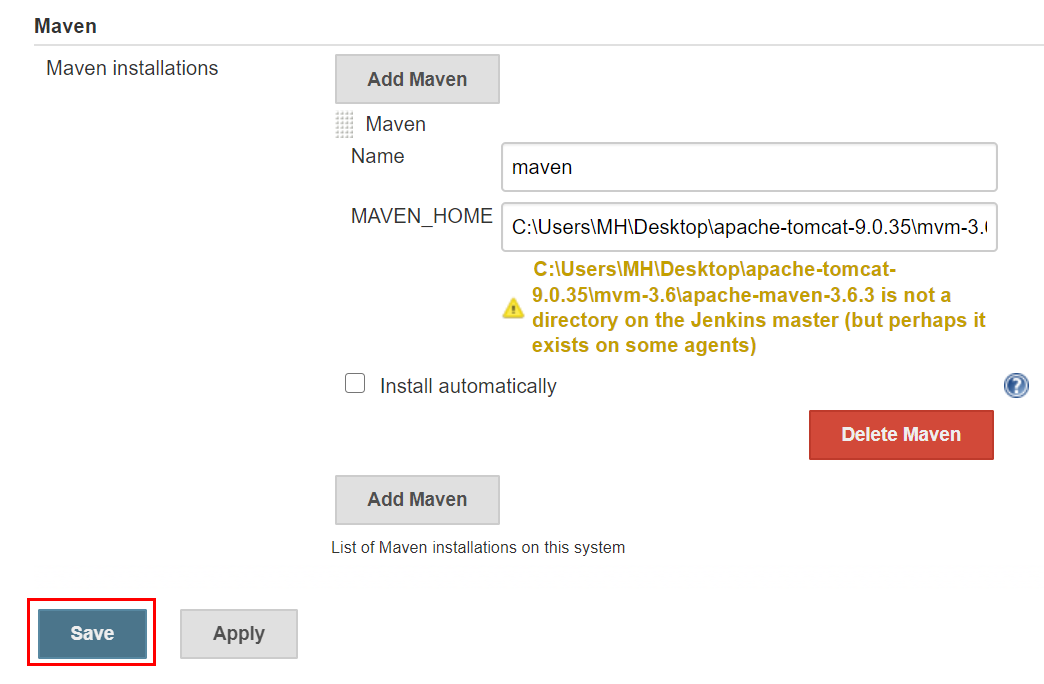Click the bottom Add Maven button
Image resolution: width=1044 pixels, height=684 pixels.
click(417, 500)
